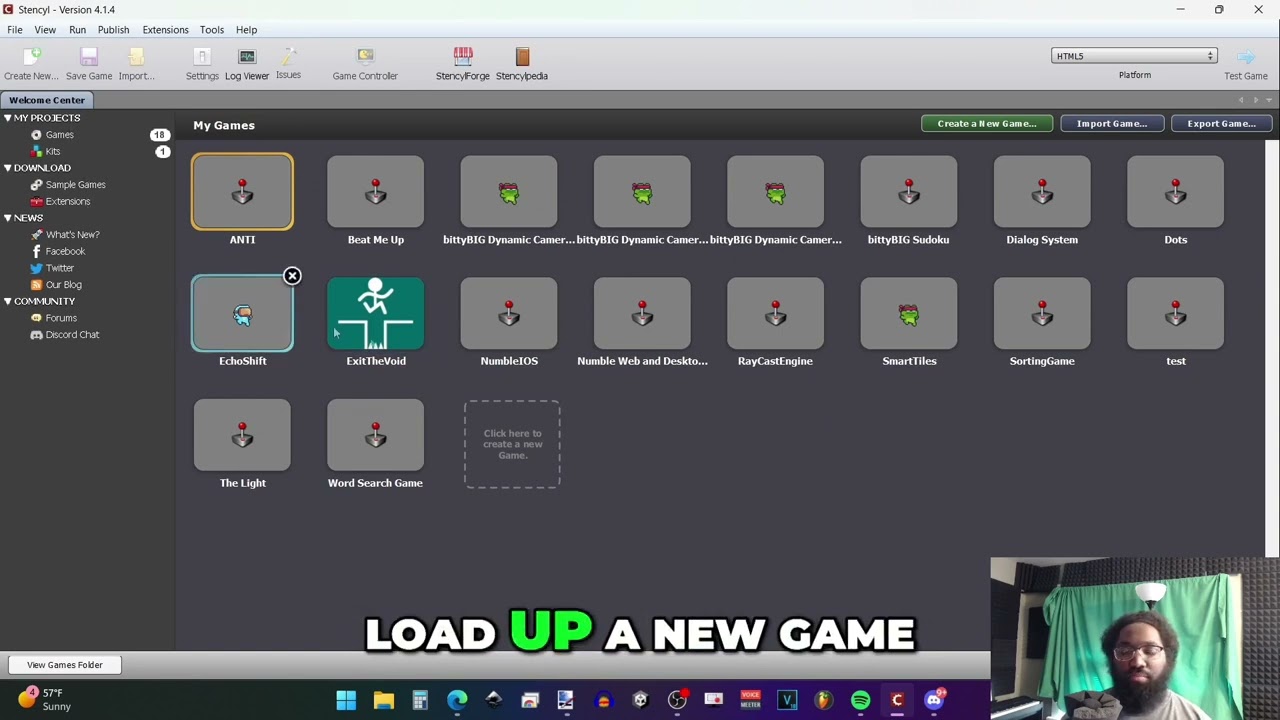Open the Discord Chat link
Image resolution: width=1280 pixels, height=720 pixels.
click(72, 335)
